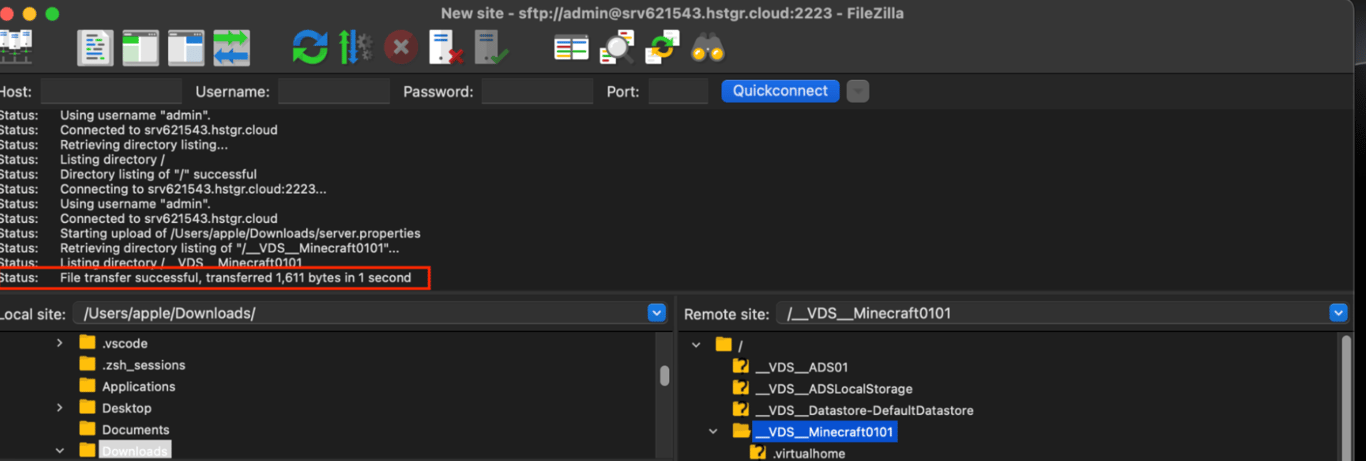Toggle synchronized browsing
Image resolution: width=1366 pixels, height=461 pixels.
(662, 47)
